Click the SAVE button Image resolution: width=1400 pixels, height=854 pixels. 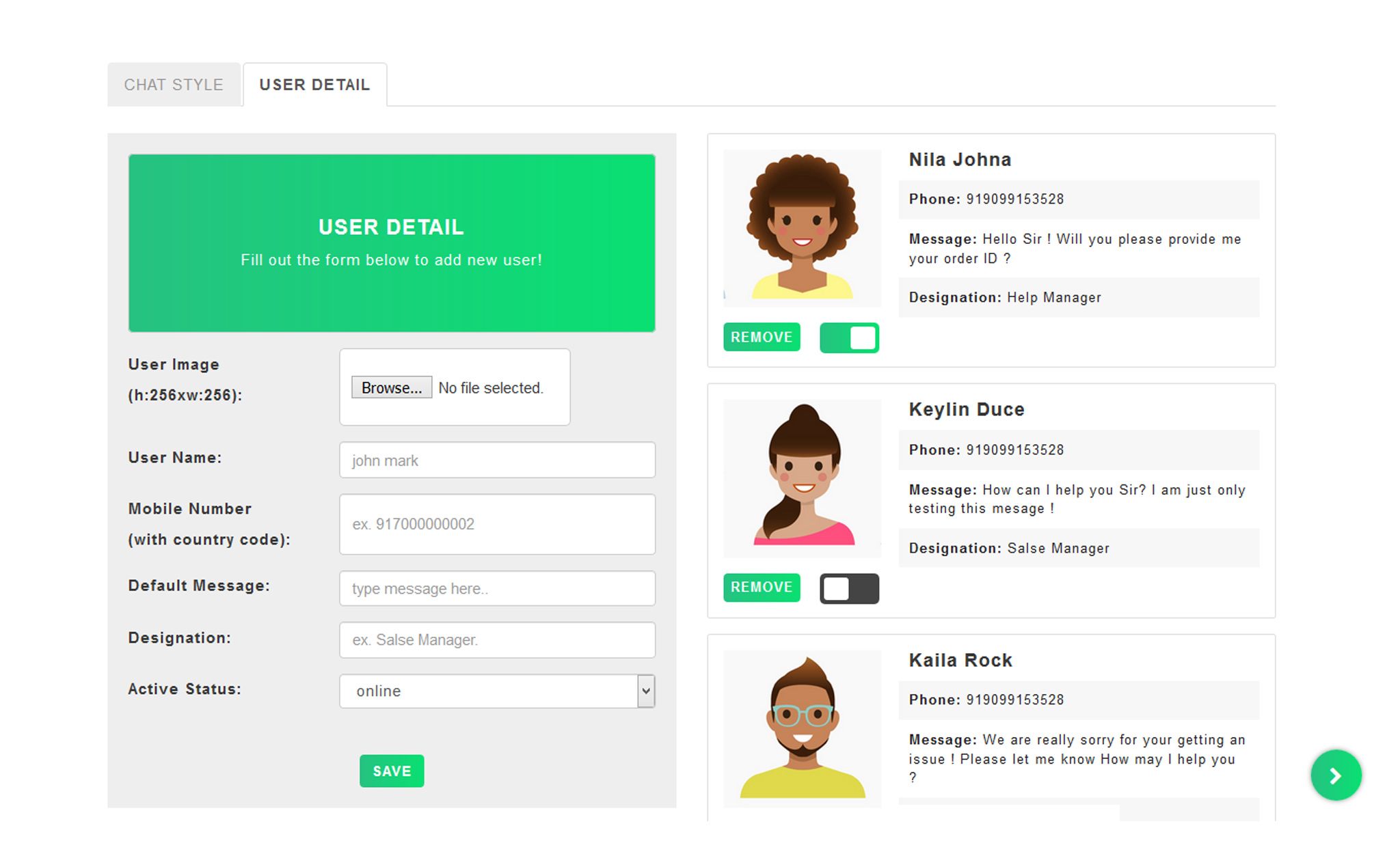[392, 771]
